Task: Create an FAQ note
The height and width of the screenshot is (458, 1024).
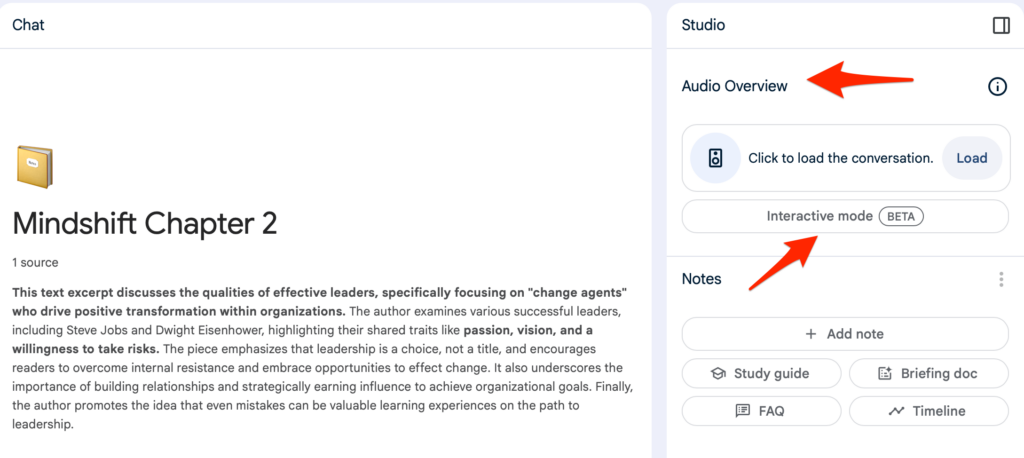Action: coord(761,411)
